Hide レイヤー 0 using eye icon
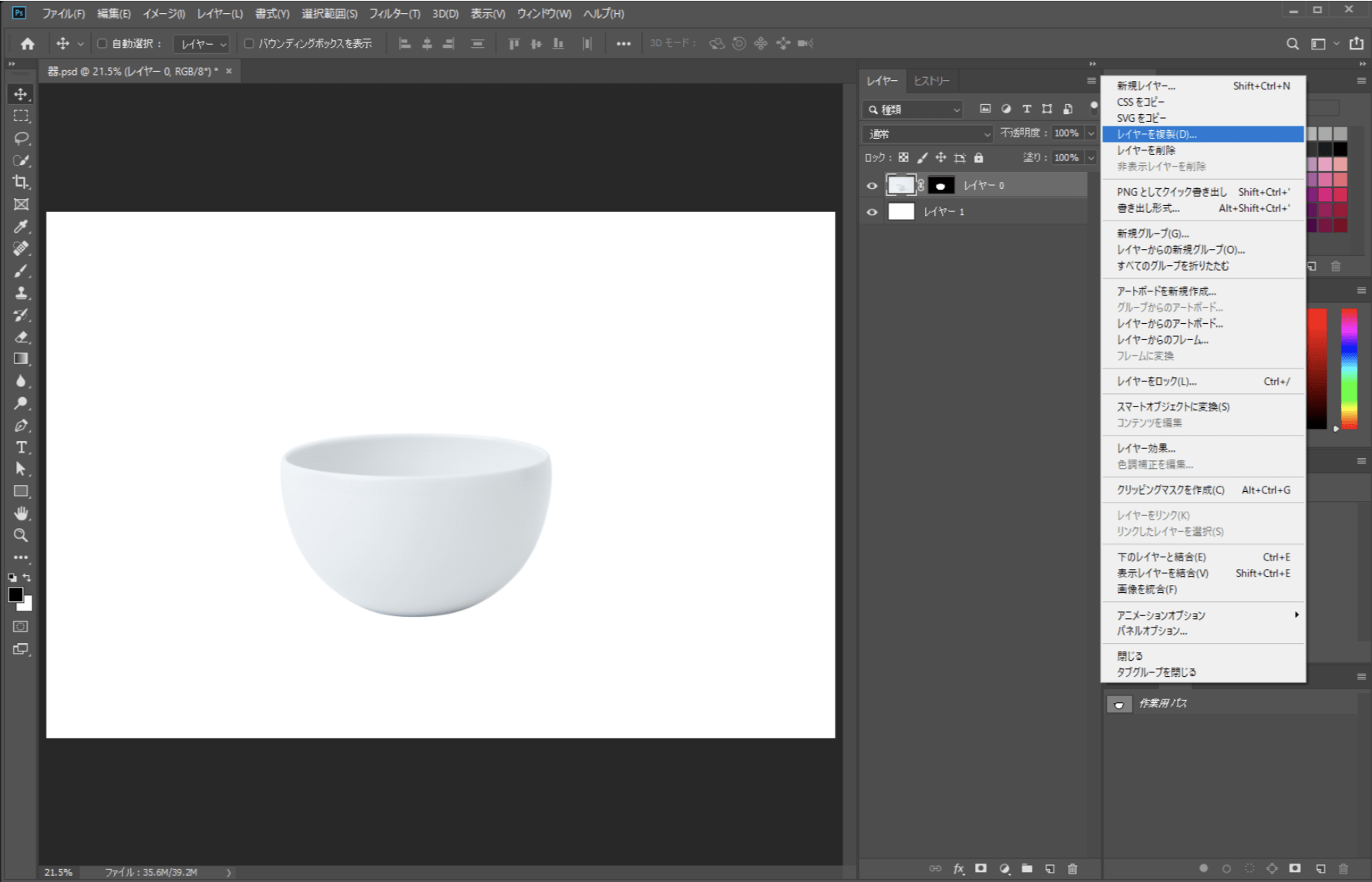1372x882 pixels. [872, 186]
